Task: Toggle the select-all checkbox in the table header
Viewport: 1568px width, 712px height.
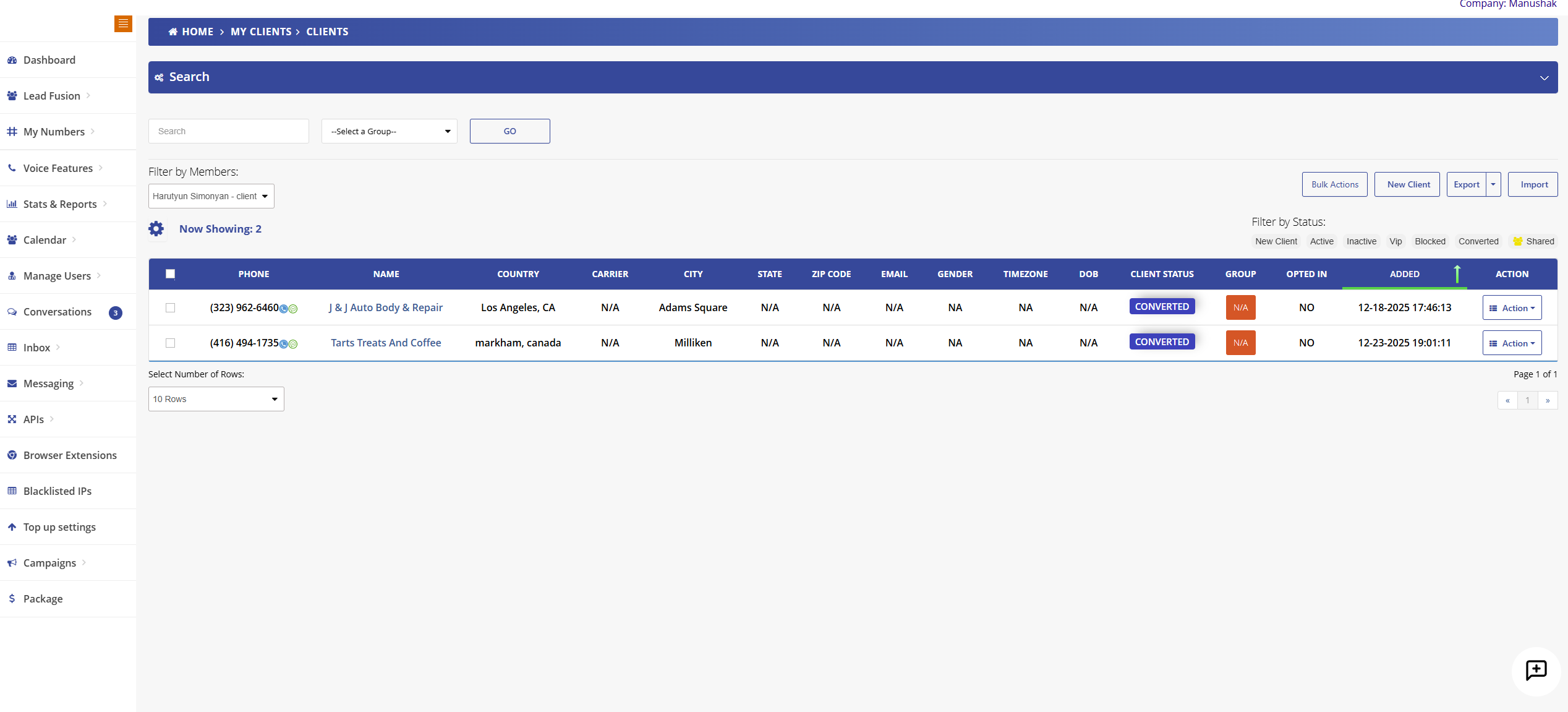Action: point(170,274)
